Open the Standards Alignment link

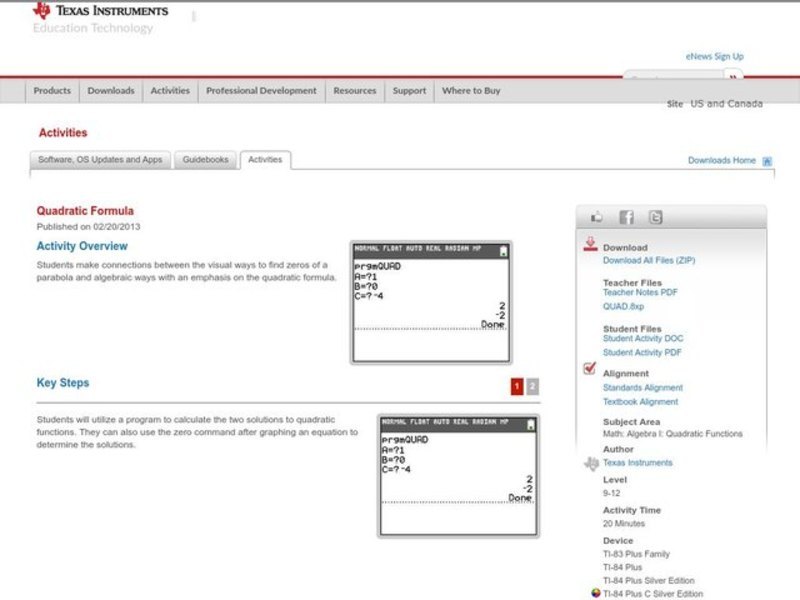(x=643, y=388)
